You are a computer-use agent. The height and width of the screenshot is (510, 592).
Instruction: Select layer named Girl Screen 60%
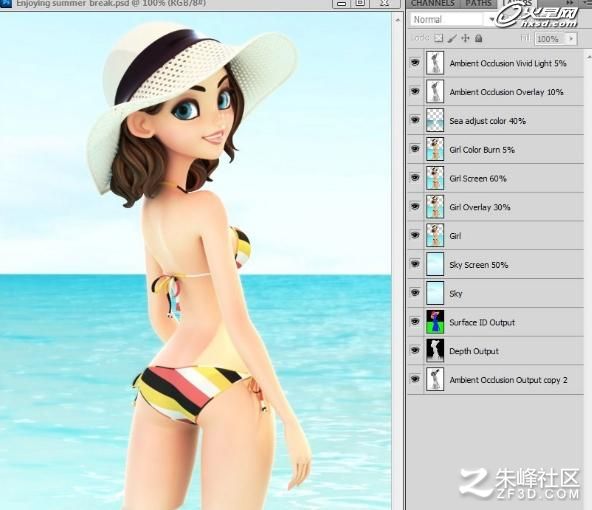click(478, 178)
